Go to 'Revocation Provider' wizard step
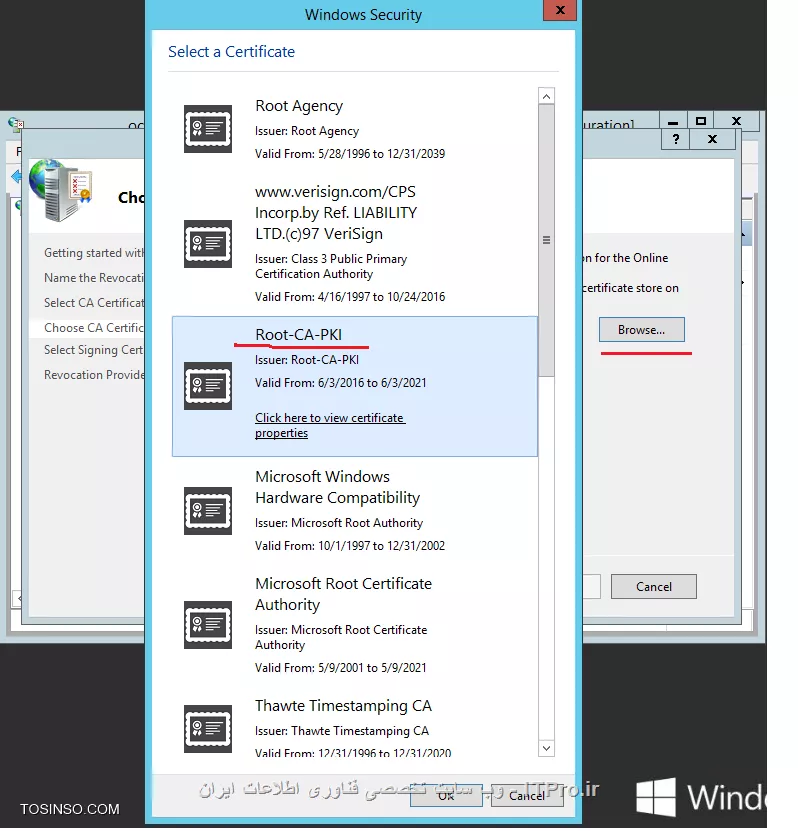Image resolution: width=798 pixels, height=831 pixels. (x=94, y=375)
